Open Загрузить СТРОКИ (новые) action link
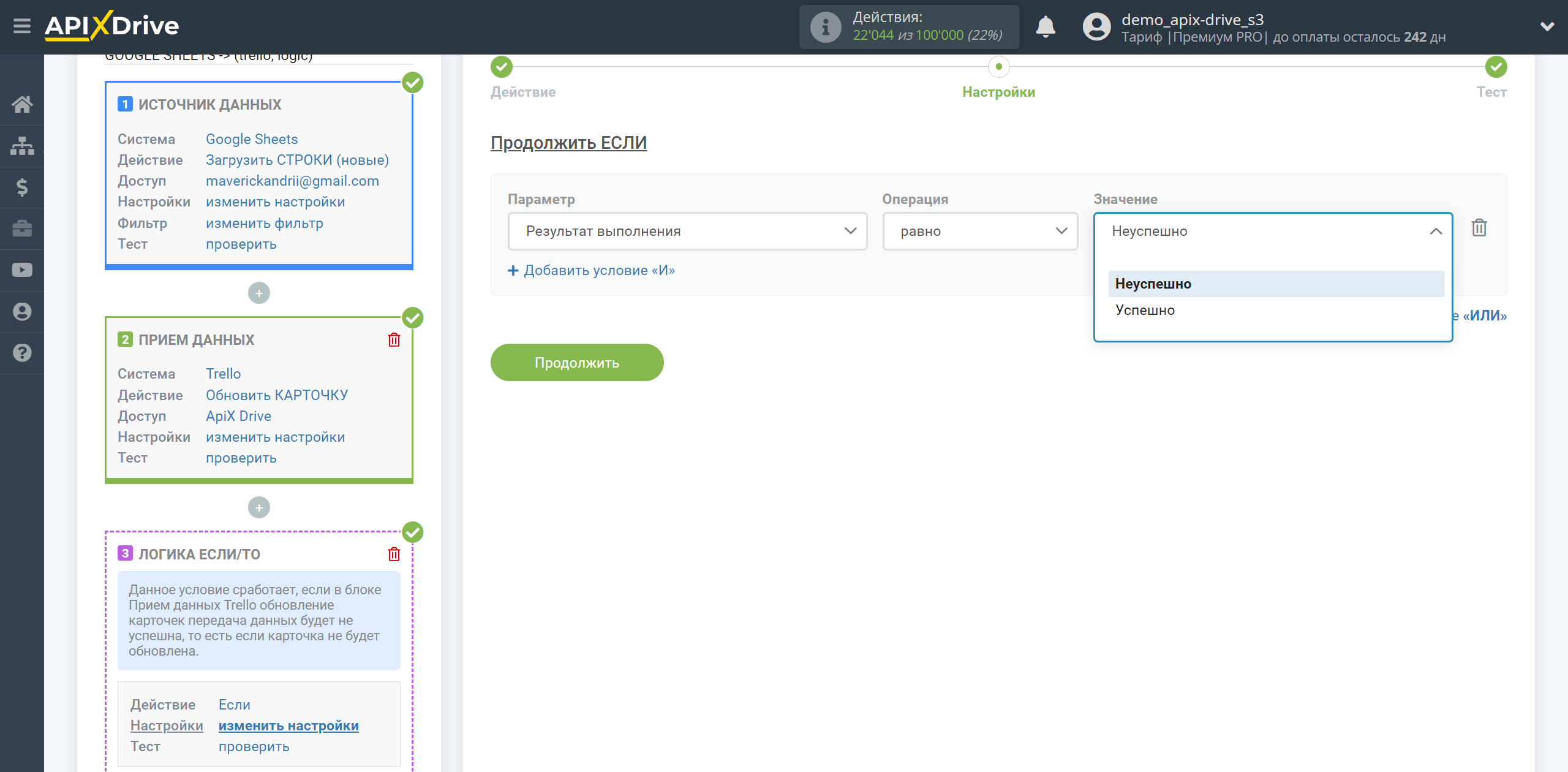 coord(297,160)
